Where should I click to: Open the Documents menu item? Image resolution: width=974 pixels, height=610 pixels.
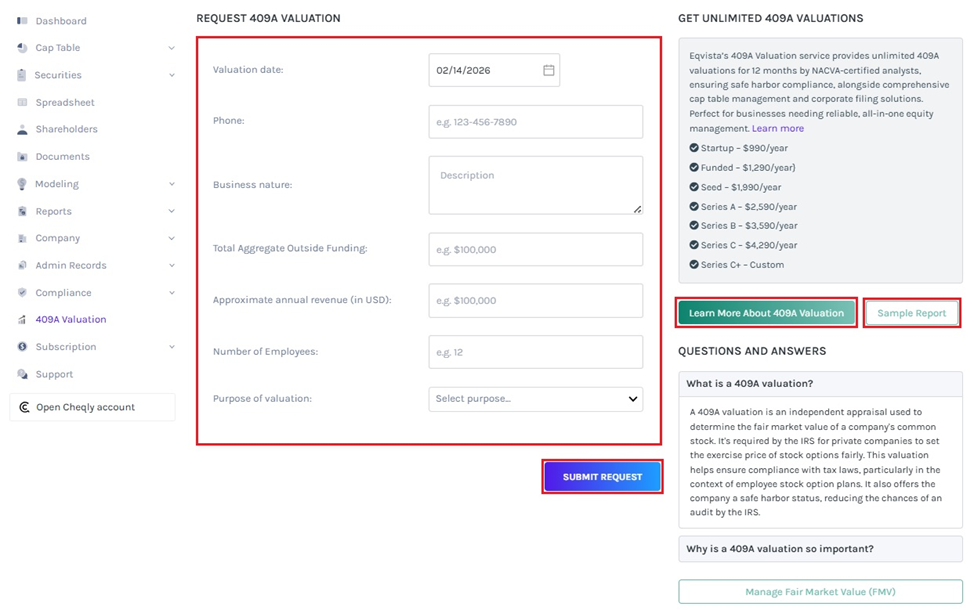point(62,157)
